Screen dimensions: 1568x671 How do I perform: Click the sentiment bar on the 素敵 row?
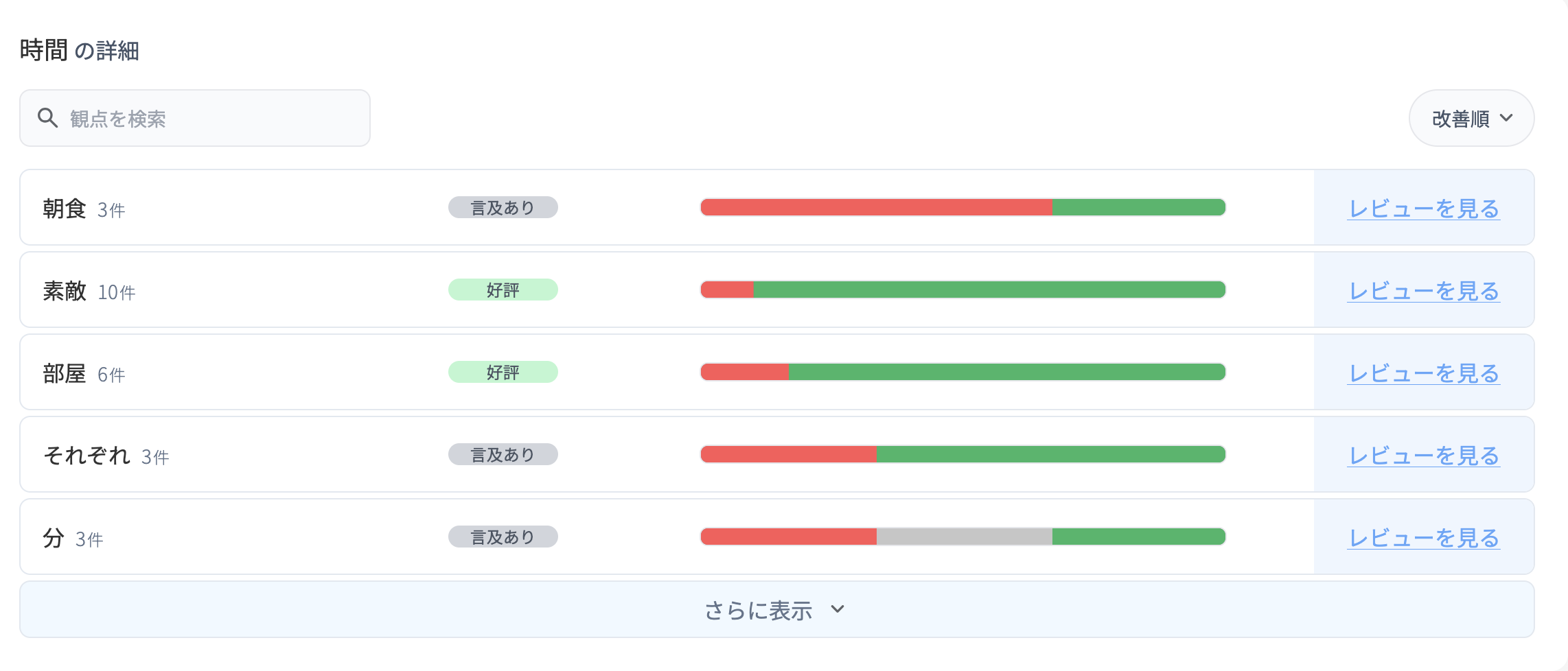tap(961, 290)
